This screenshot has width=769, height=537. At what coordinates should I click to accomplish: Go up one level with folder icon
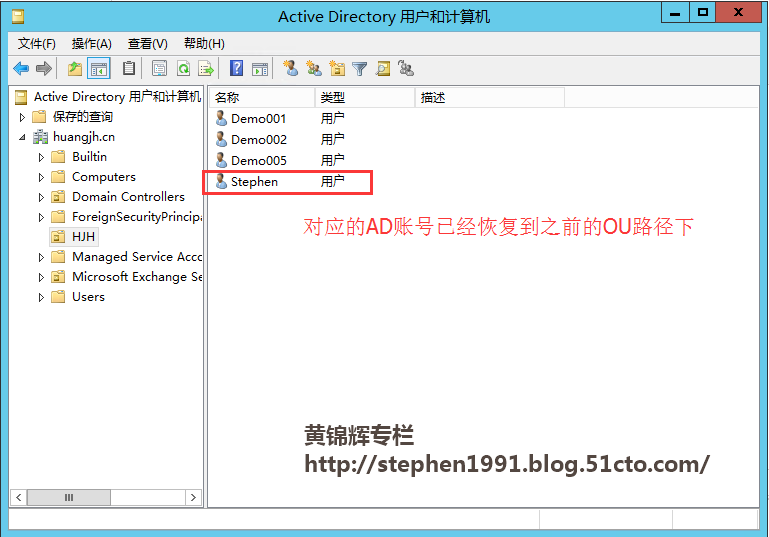point(75,69)
